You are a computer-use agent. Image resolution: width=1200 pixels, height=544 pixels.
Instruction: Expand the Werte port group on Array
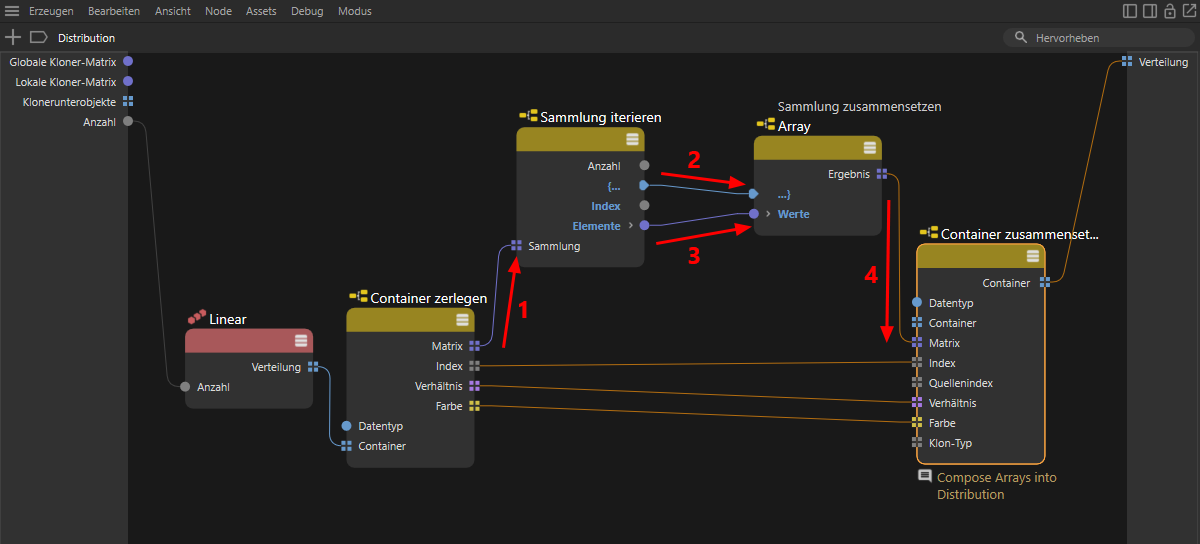coord(768,214)
